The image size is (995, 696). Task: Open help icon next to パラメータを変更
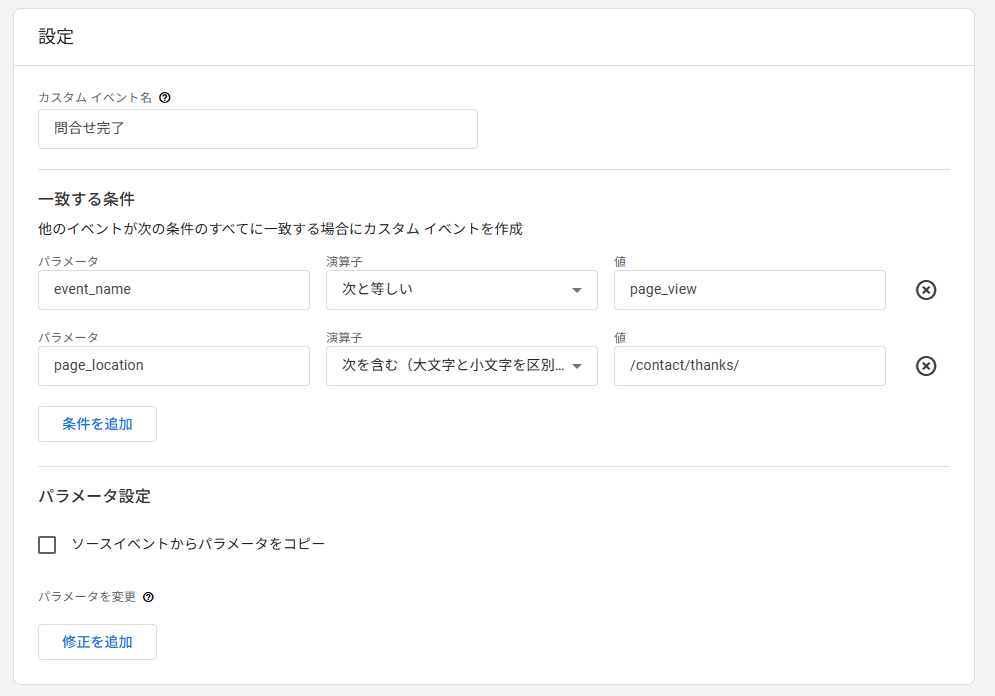(149, 597)
